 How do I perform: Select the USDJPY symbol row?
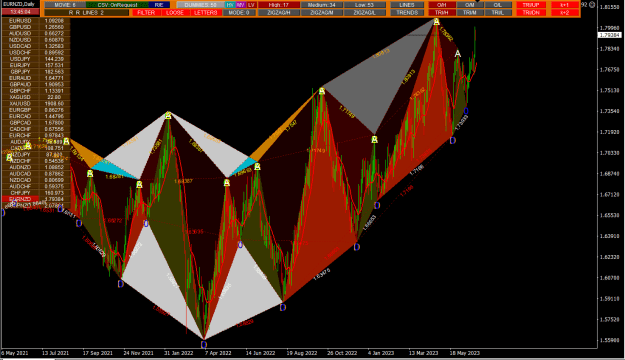point(36,59)
